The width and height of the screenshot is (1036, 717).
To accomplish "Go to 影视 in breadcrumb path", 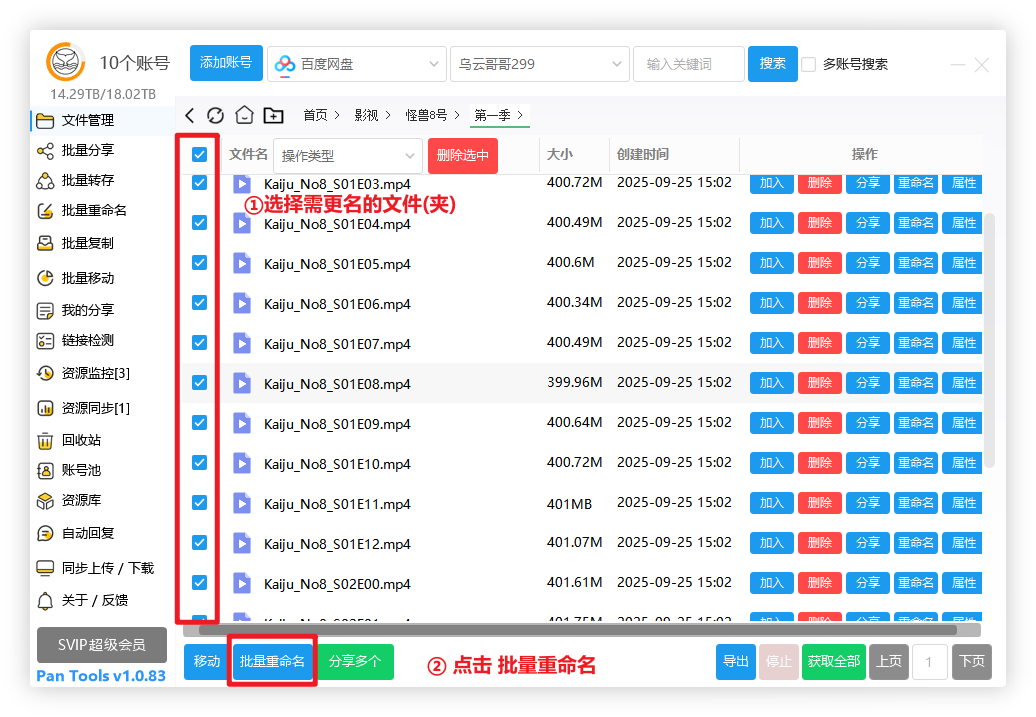I will coord(366,116).
